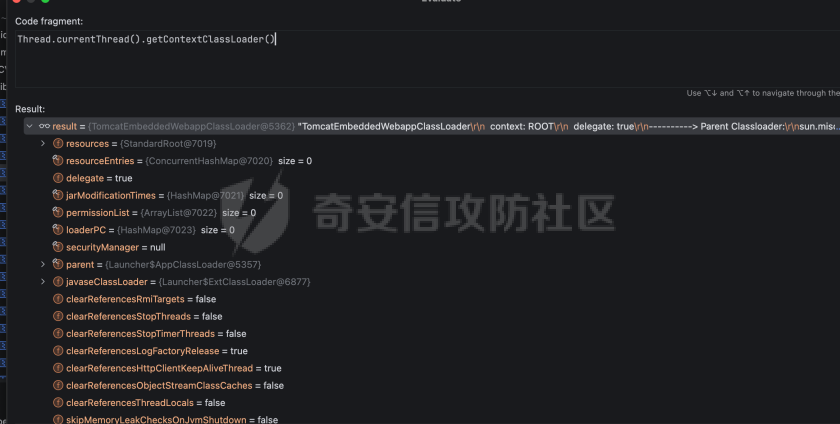Screen dimensions: 840x424
Task: Expand the parent AppClassLoader node
Action: [x=43, y=264]
